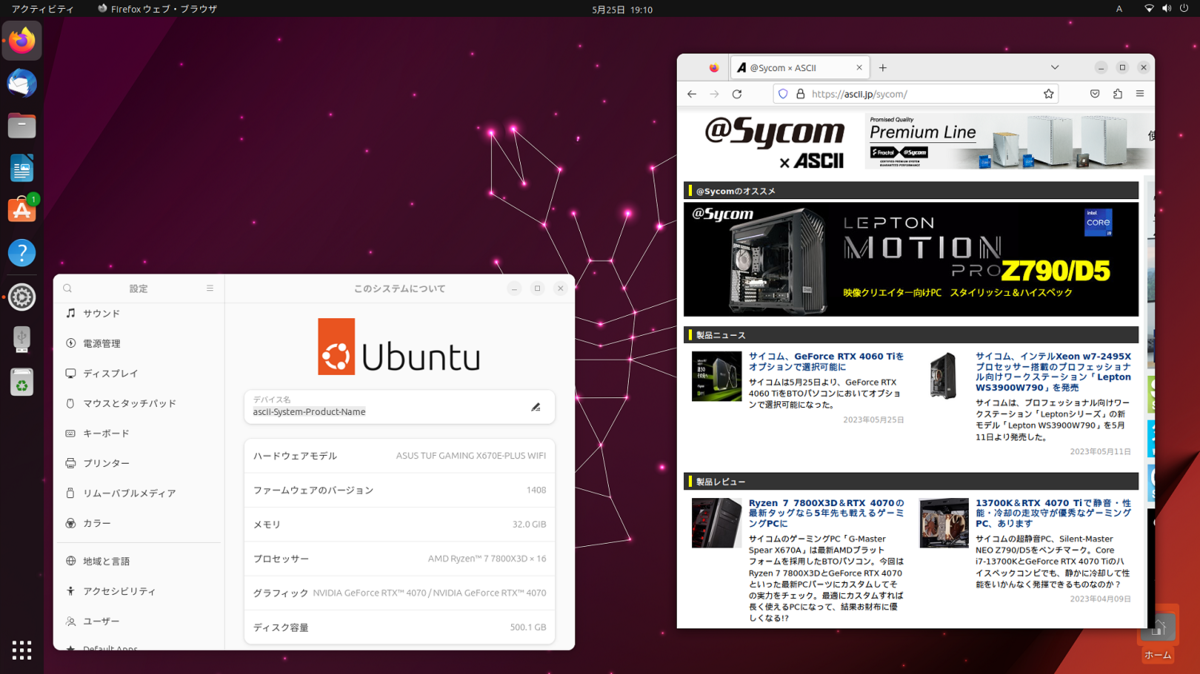
Task: Reload the ascii.jp page
Action: coord(737,94)
